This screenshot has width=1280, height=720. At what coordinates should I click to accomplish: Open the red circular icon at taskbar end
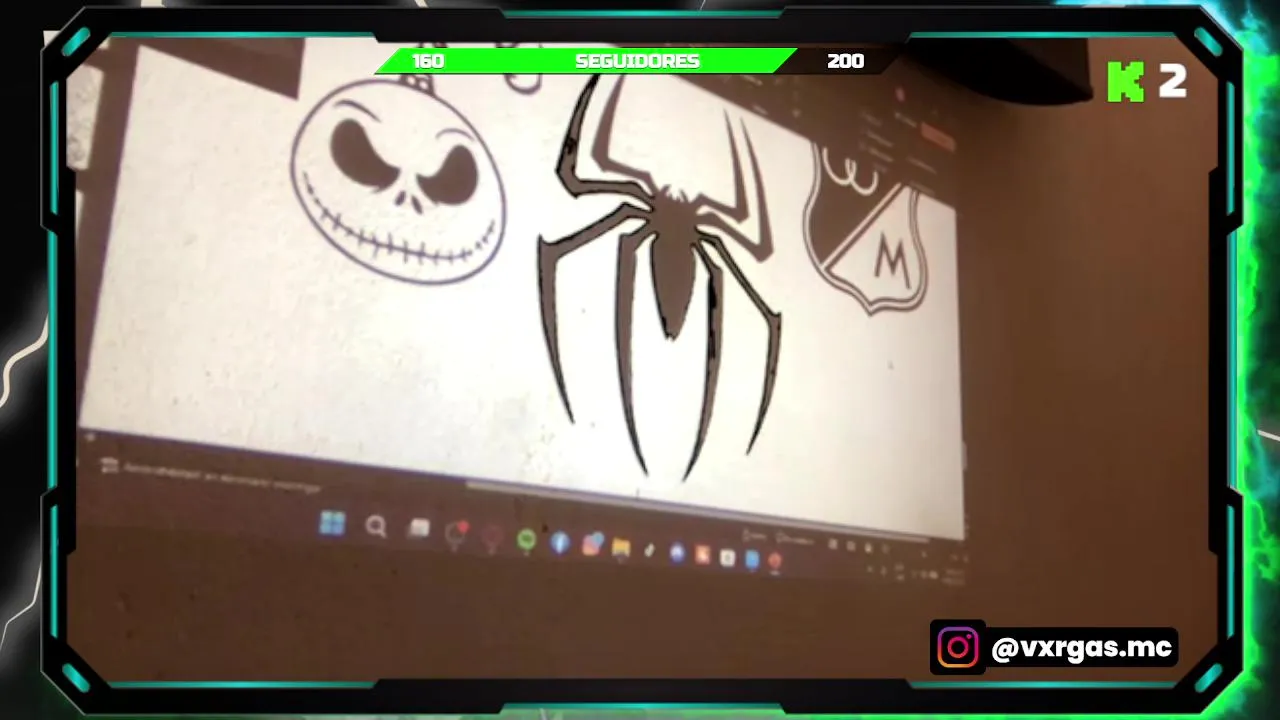[774, 561]
